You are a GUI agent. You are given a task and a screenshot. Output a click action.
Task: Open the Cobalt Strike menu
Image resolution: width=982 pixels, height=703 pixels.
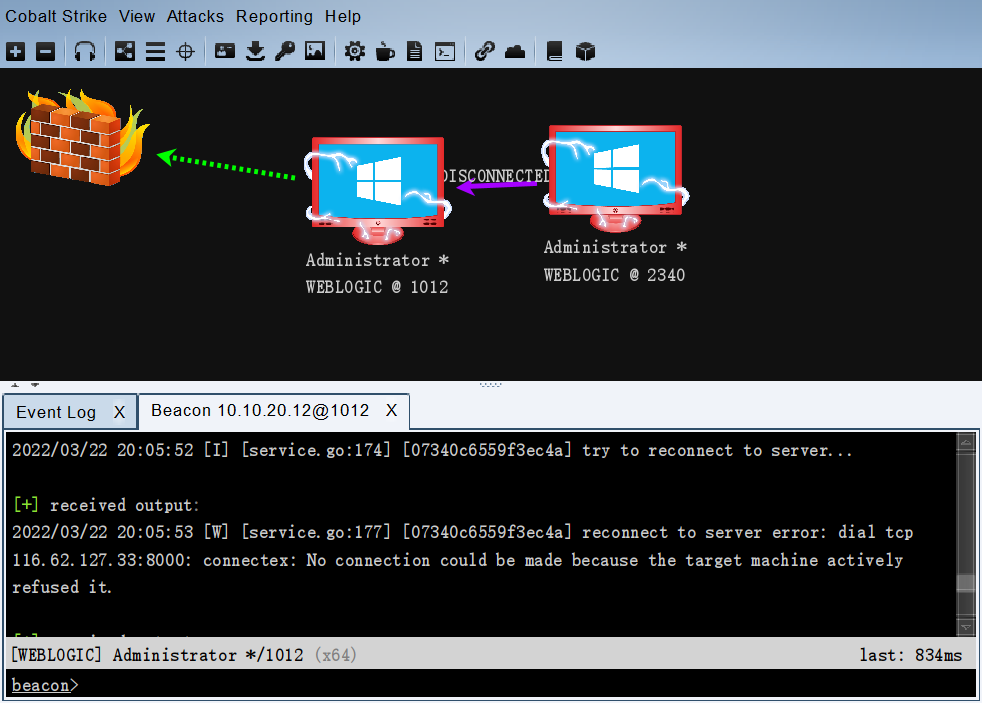point(56,16)
